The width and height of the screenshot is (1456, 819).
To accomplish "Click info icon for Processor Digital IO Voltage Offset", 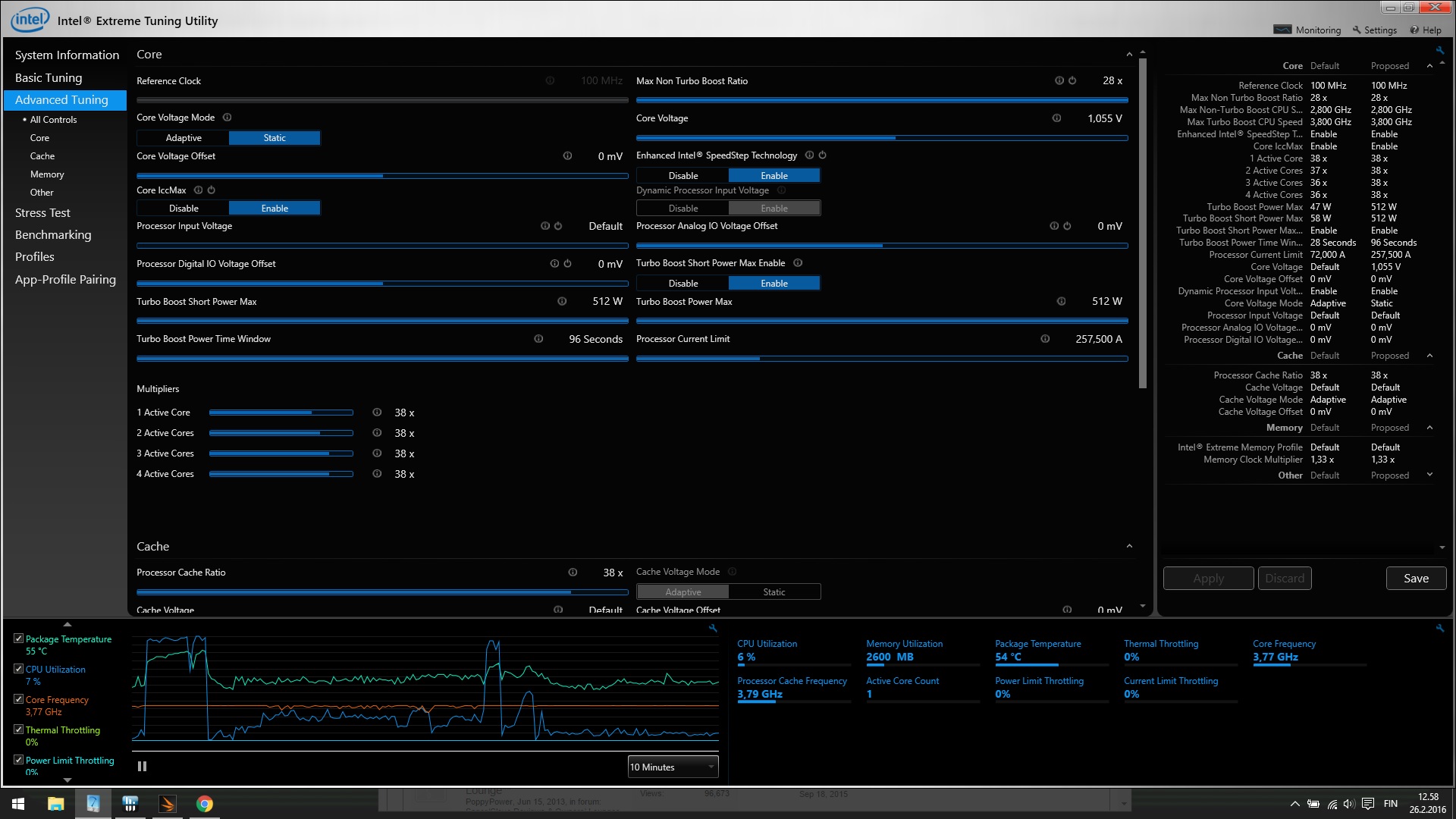I will click(554, 264).
